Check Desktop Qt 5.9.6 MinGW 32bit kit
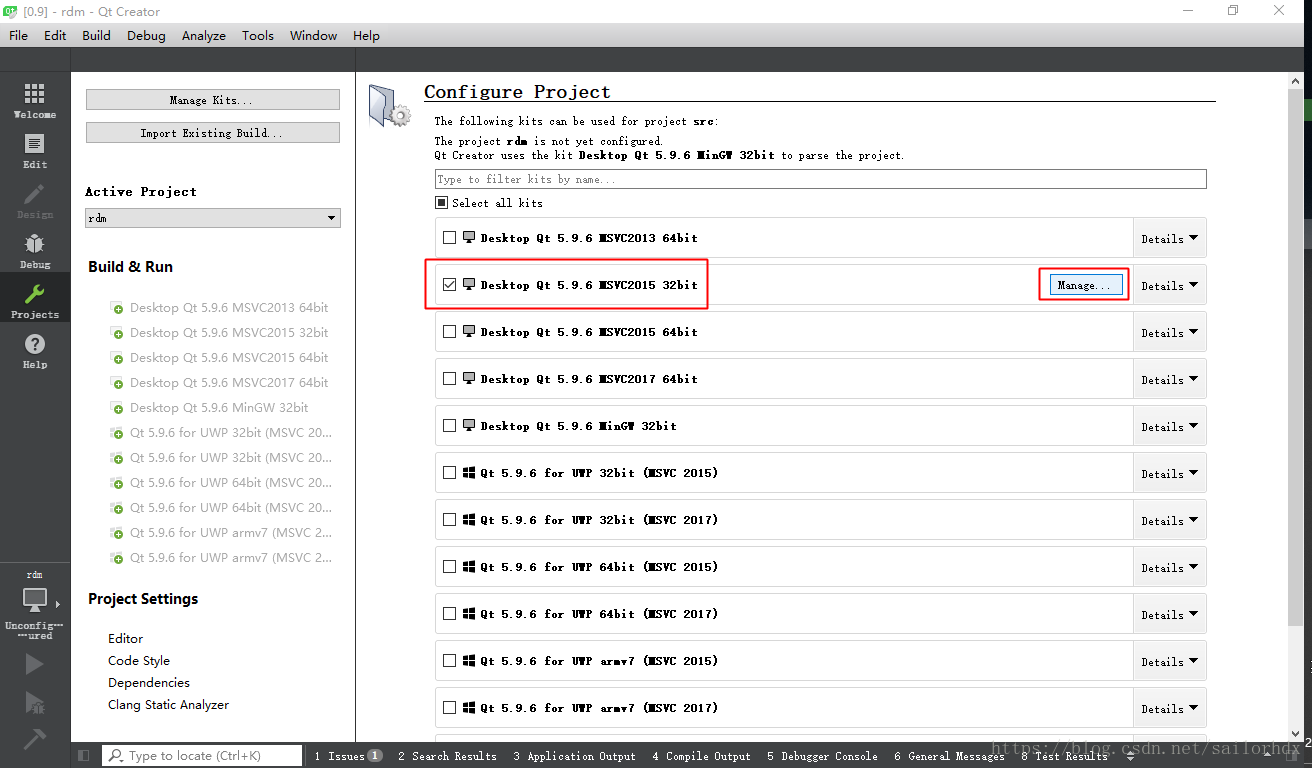 (449, 426)
